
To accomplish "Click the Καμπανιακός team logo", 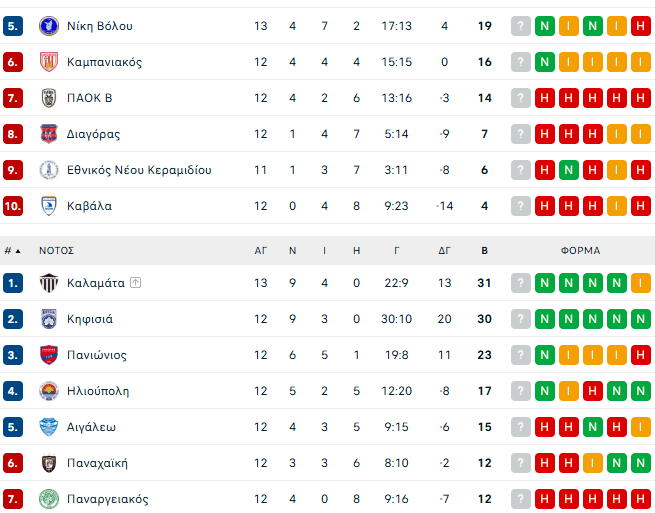I will pyautogui.click(x=48, y=62).
